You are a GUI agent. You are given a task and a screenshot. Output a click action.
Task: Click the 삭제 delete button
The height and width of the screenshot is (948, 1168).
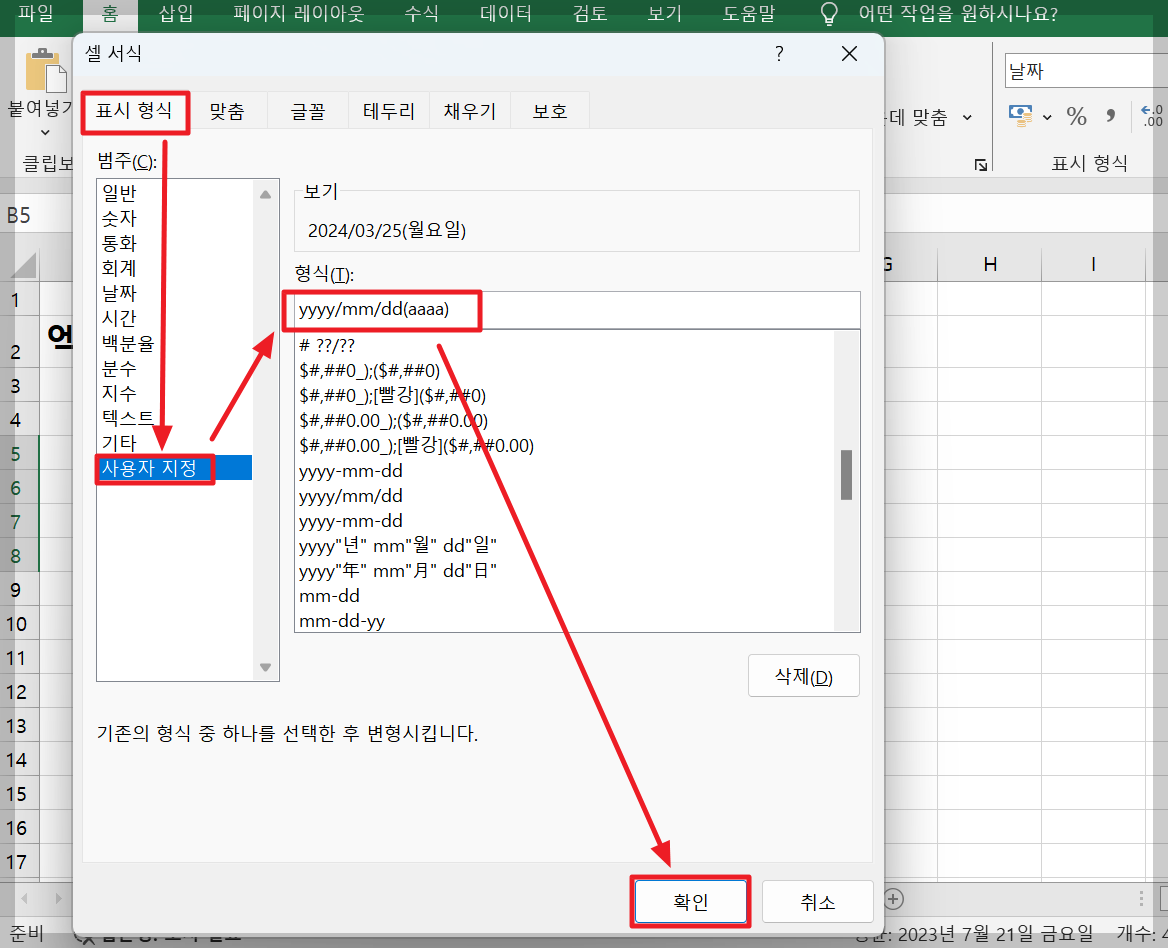tap(803, 675)
